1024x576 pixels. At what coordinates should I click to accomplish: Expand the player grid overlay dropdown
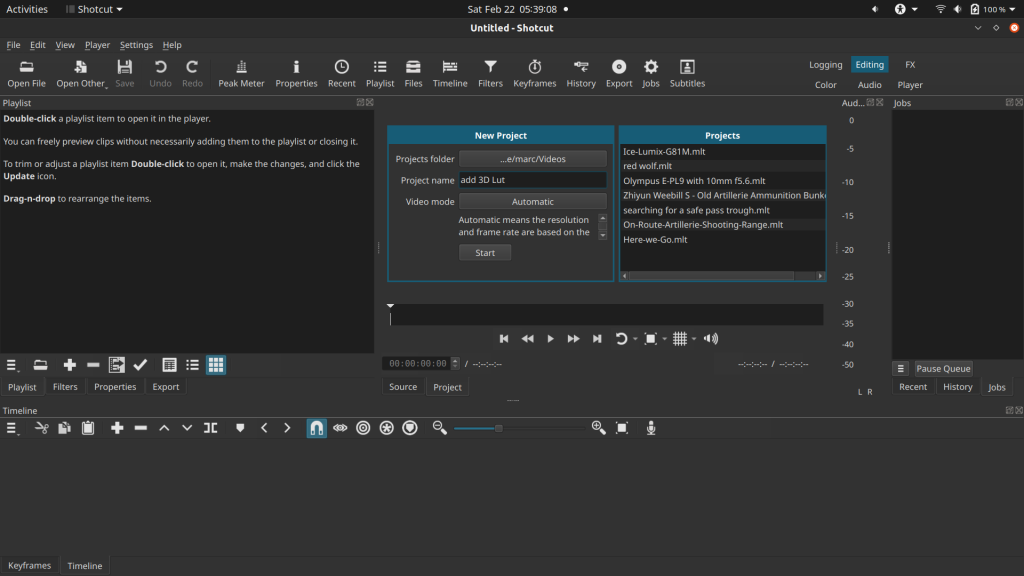pyautogui.click(x=694, y=339)
